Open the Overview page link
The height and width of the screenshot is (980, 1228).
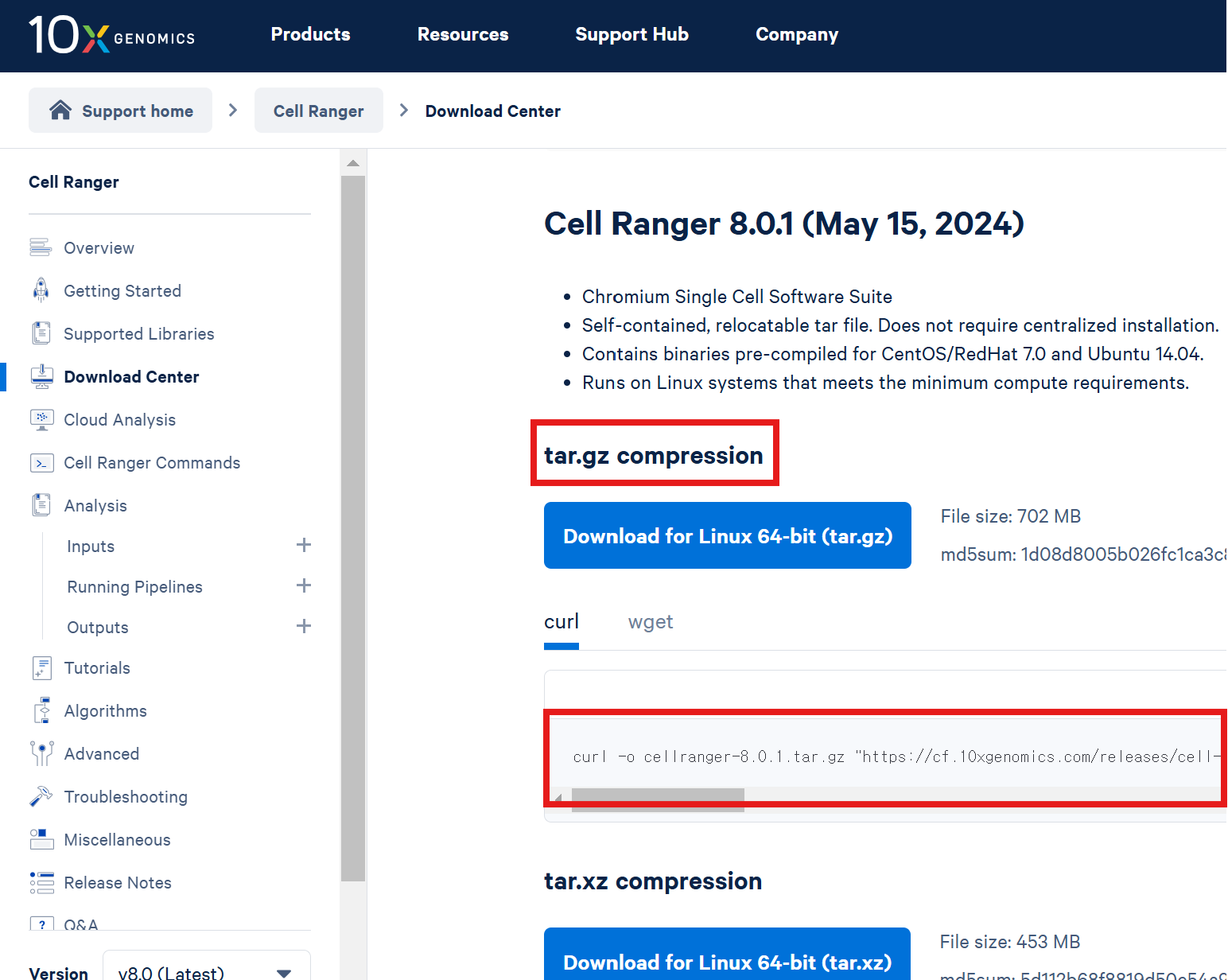click(99, 247)
